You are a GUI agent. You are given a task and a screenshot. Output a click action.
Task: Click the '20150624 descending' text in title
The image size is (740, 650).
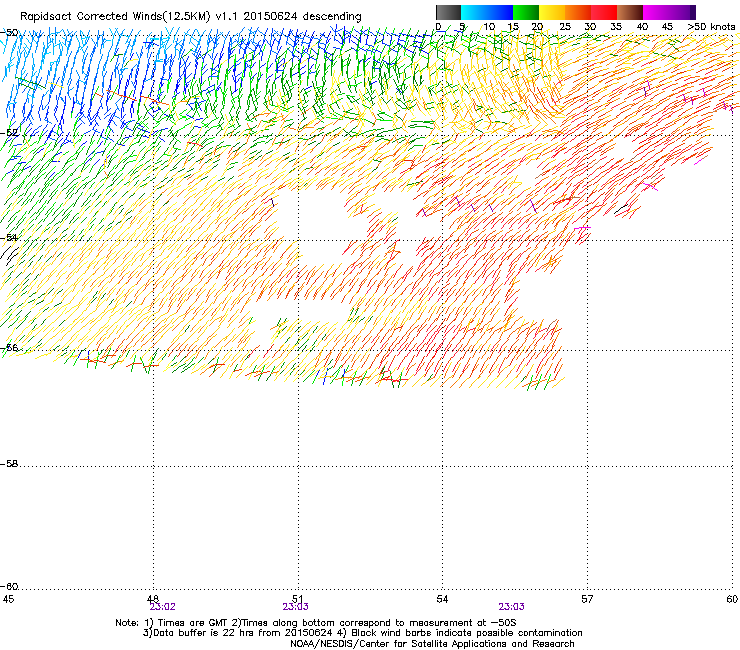pos(303,17)
